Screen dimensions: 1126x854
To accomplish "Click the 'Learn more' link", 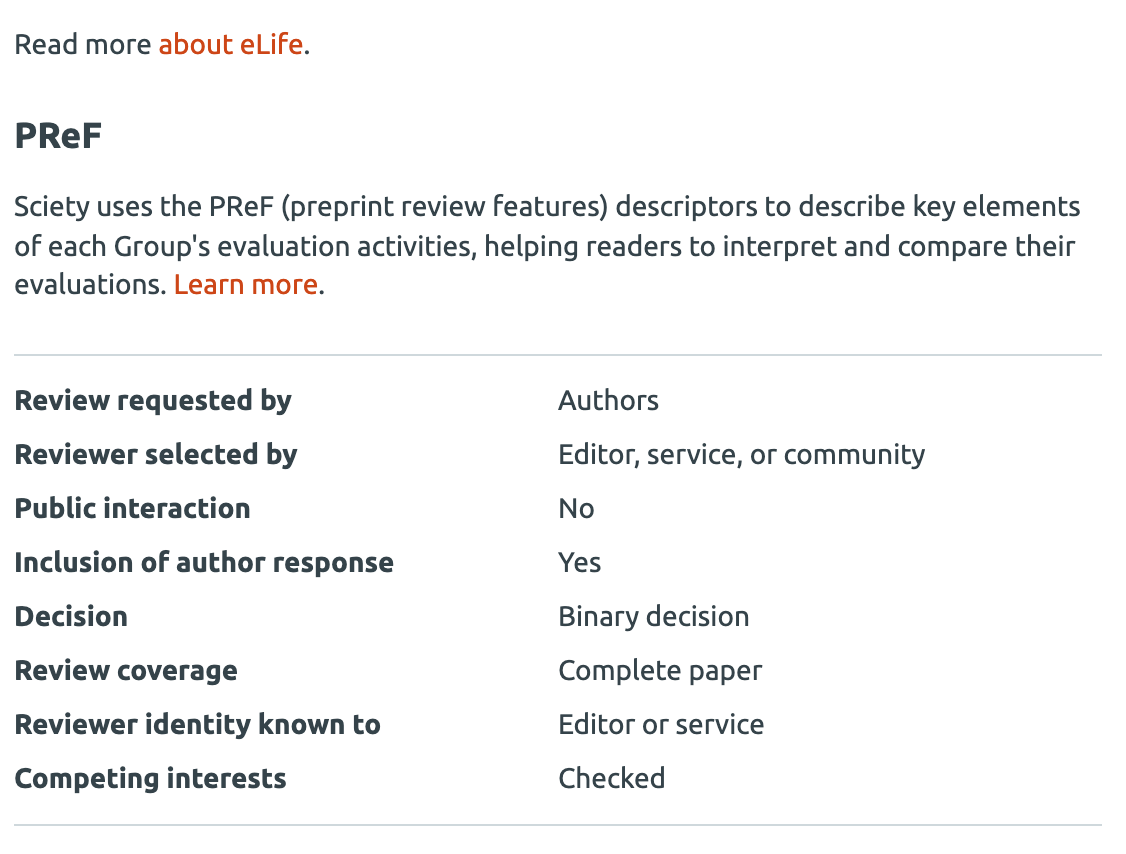I will [245, 285].
